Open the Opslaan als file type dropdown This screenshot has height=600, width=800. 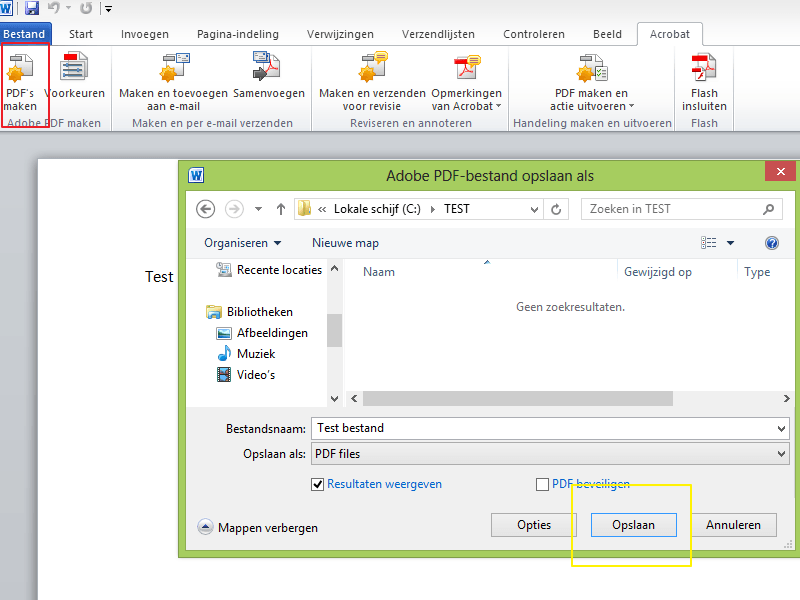tap(550, 454)
